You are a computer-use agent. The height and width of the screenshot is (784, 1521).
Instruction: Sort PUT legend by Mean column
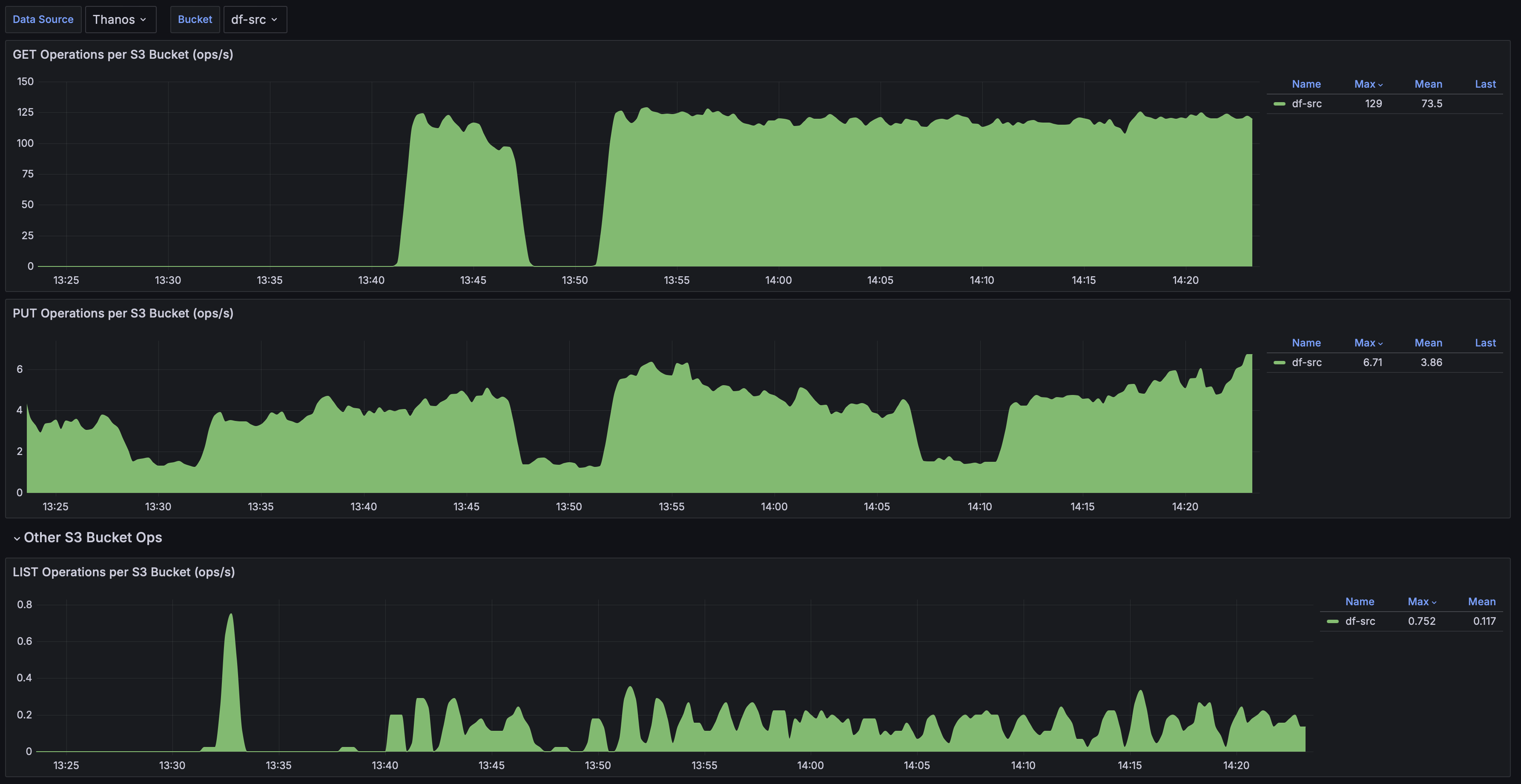tap(1428, 343)
